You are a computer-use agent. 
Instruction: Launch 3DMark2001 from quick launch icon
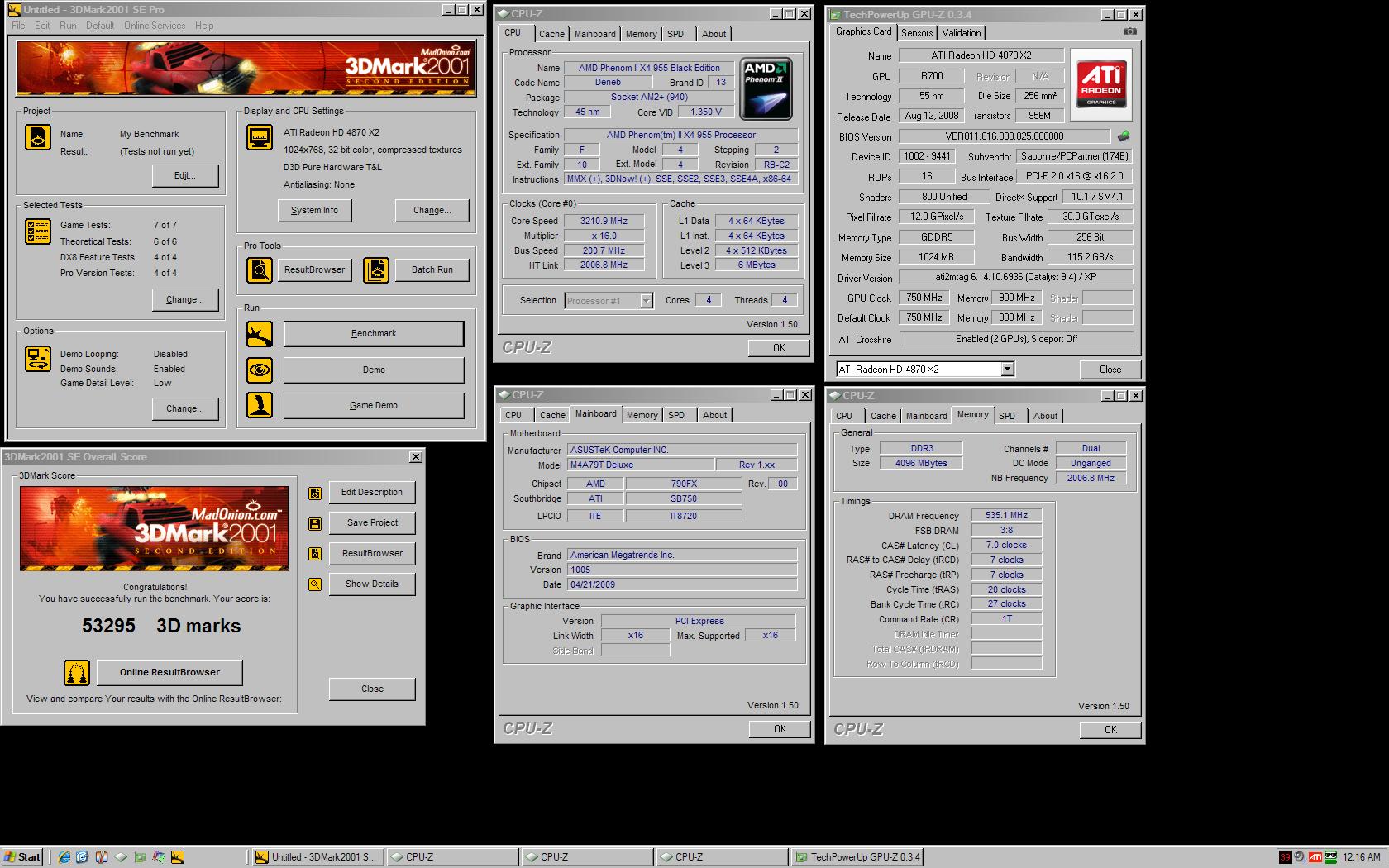tap(177, 857)
